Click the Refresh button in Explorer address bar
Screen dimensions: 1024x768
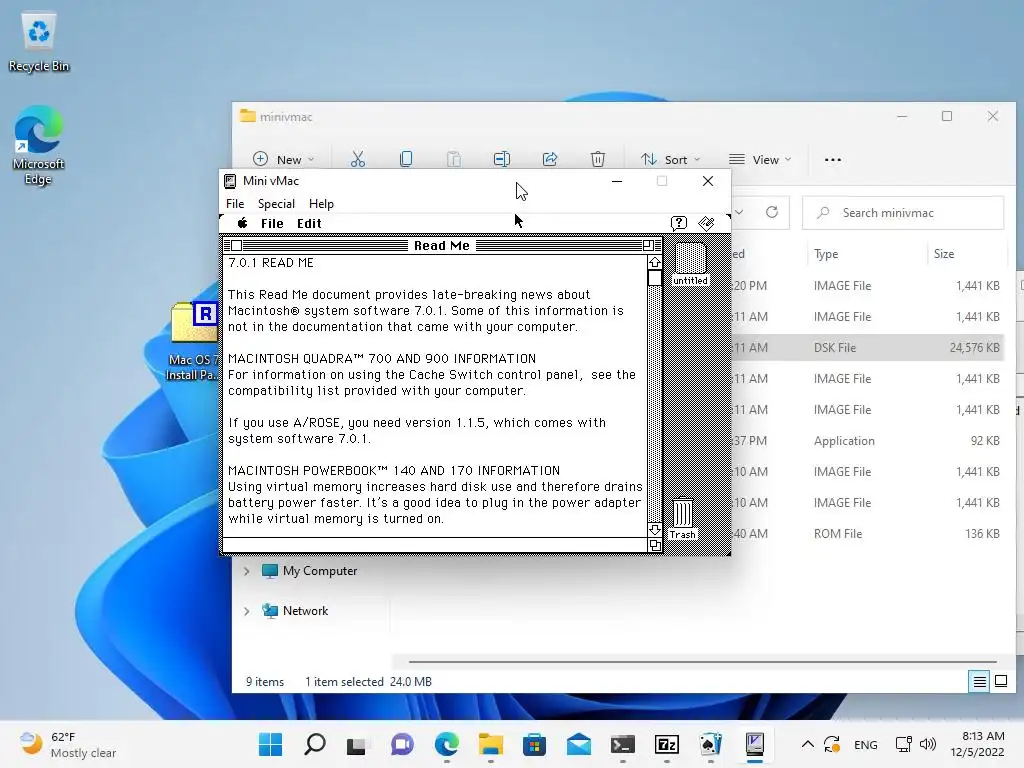coord(772,212)
